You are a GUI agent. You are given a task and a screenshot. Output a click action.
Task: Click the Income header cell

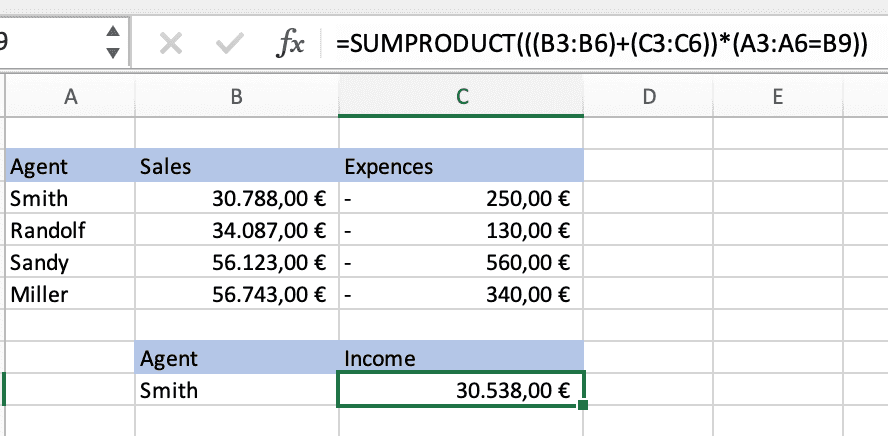point(461,358)
